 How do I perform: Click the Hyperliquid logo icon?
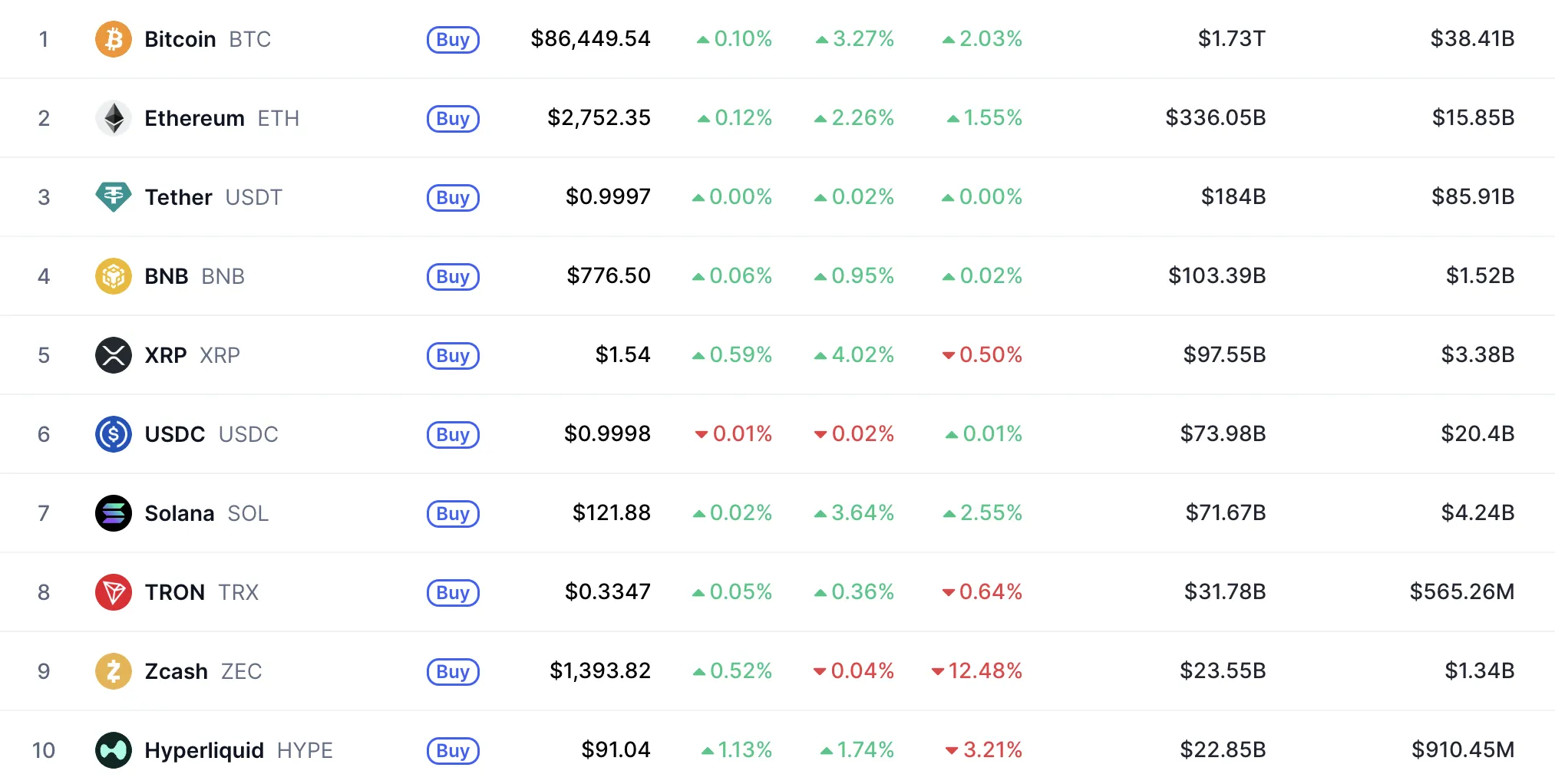114,750
